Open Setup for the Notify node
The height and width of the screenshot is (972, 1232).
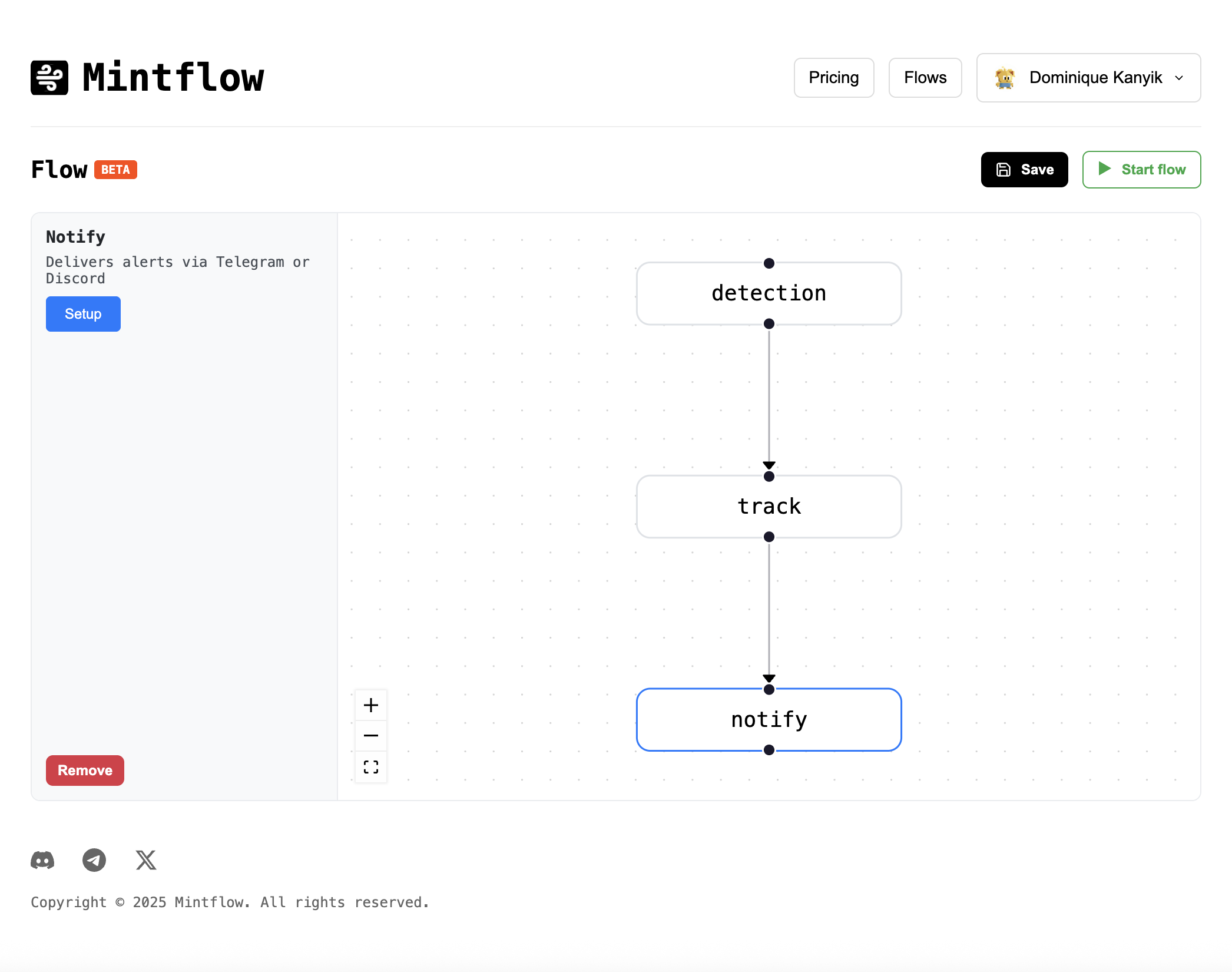click(x=82, y=313)
